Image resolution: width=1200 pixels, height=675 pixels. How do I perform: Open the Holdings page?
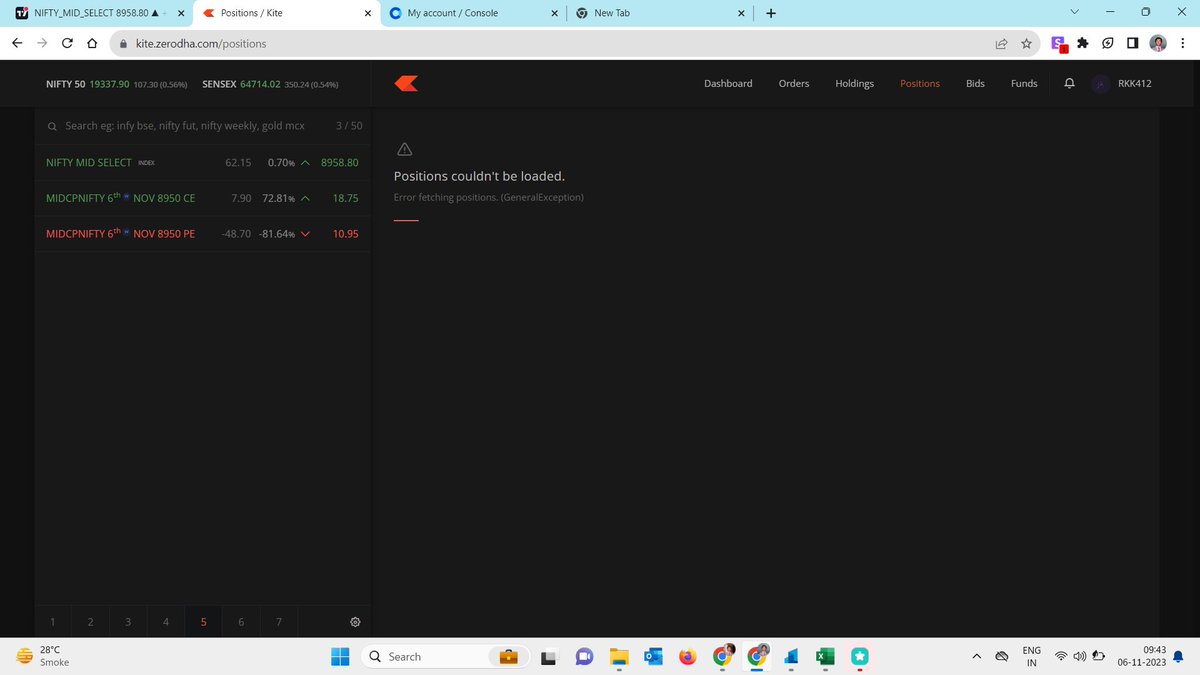[855, 84]
